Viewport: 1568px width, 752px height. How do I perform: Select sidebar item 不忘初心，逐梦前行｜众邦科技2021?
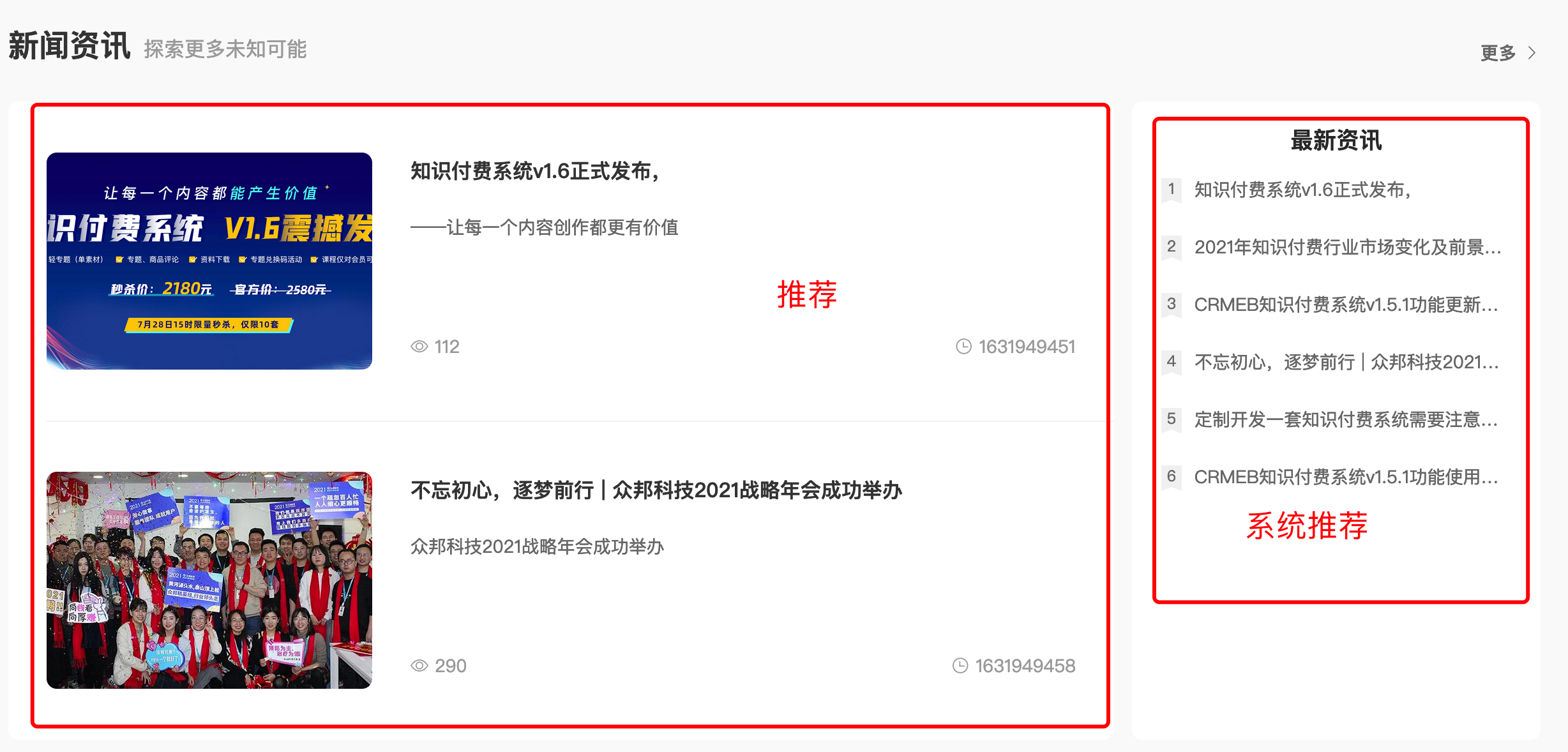click(x=1346, y=362)
